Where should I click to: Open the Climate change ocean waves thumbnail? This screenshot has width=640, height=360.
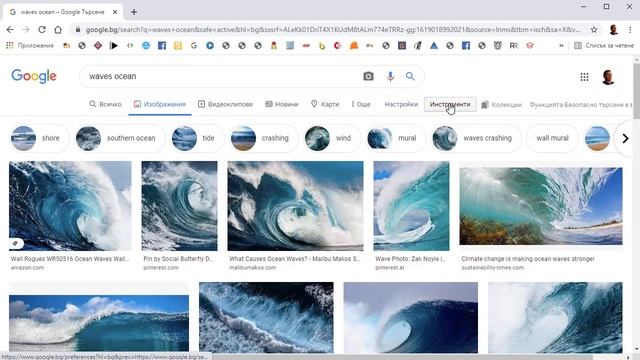541,206
